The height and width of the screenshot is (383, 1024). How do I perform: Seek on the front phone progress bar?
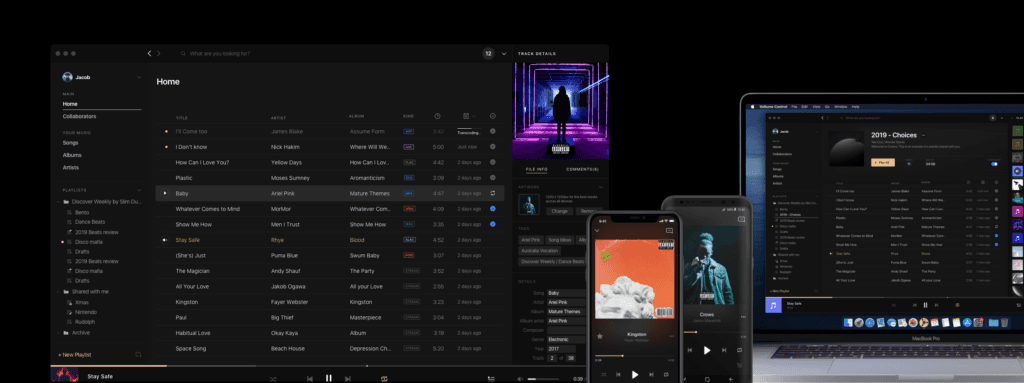(x=635, y=356)
